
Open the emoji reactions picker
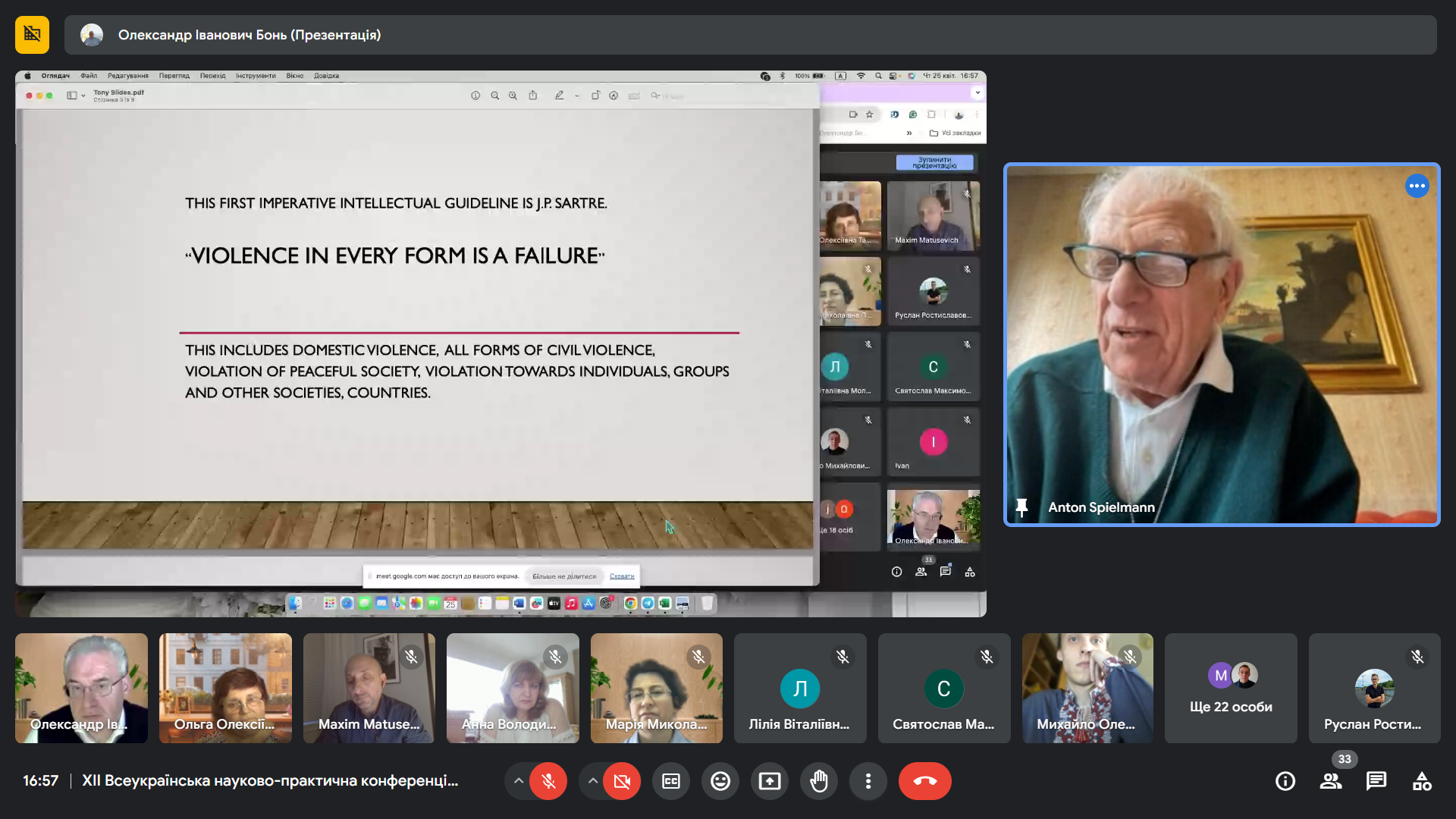[x=720, y=781]
